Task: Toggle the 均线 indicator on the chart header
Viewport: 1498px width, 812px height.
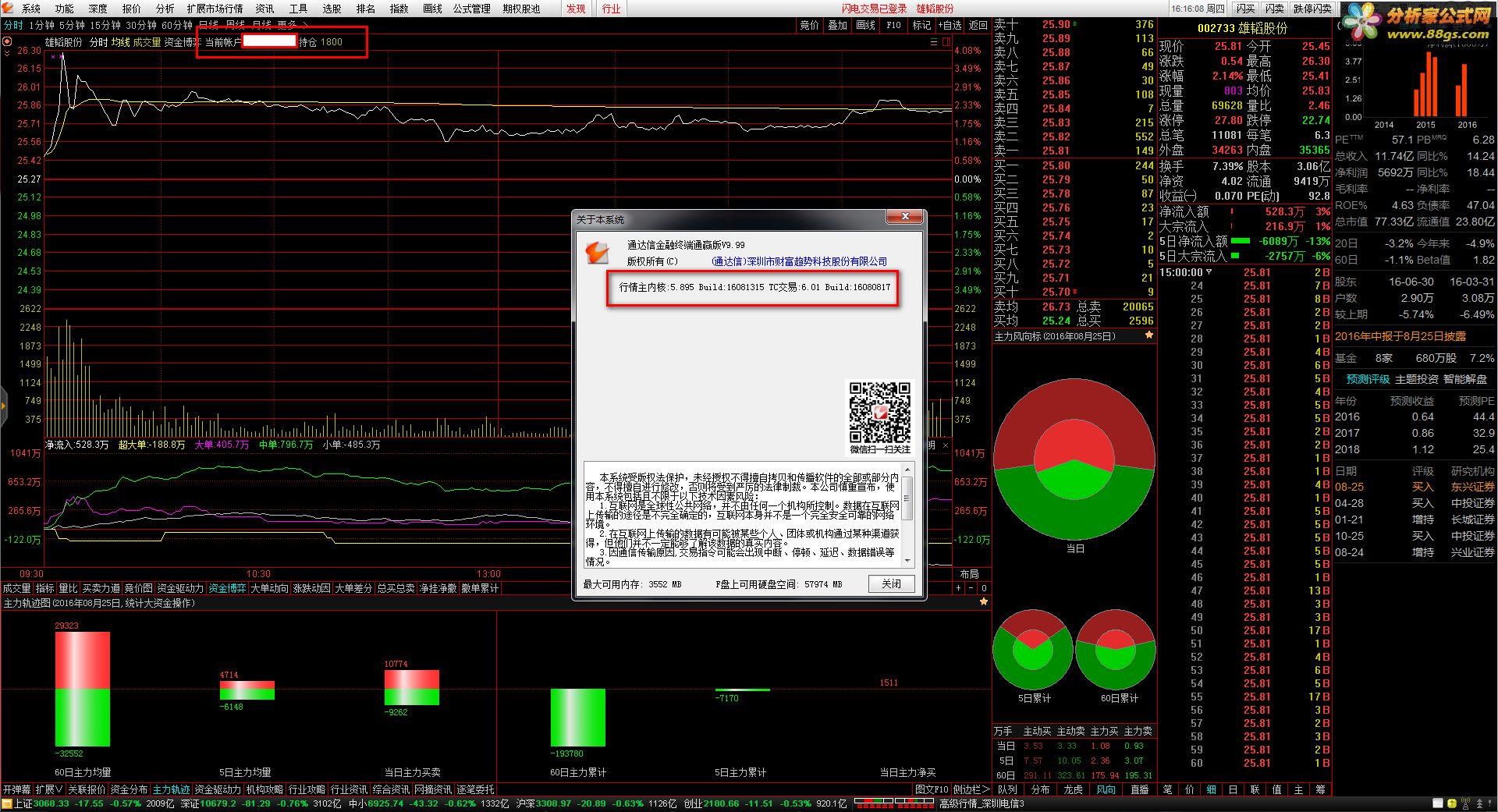Action: click(120, 42)
